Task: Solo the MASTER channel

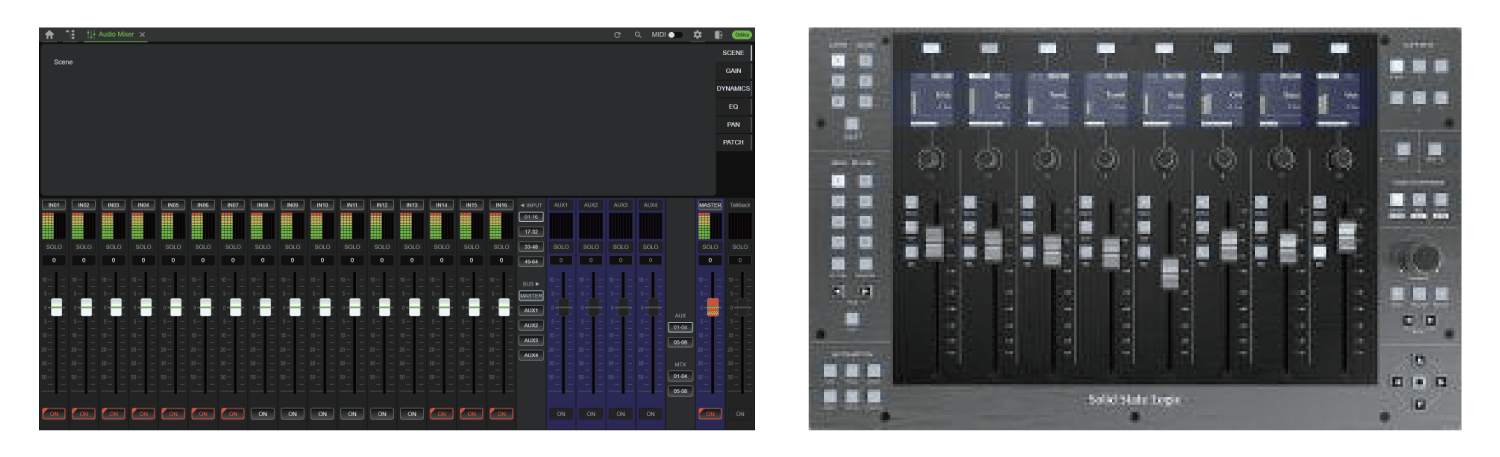Action: tap(710, 246)
